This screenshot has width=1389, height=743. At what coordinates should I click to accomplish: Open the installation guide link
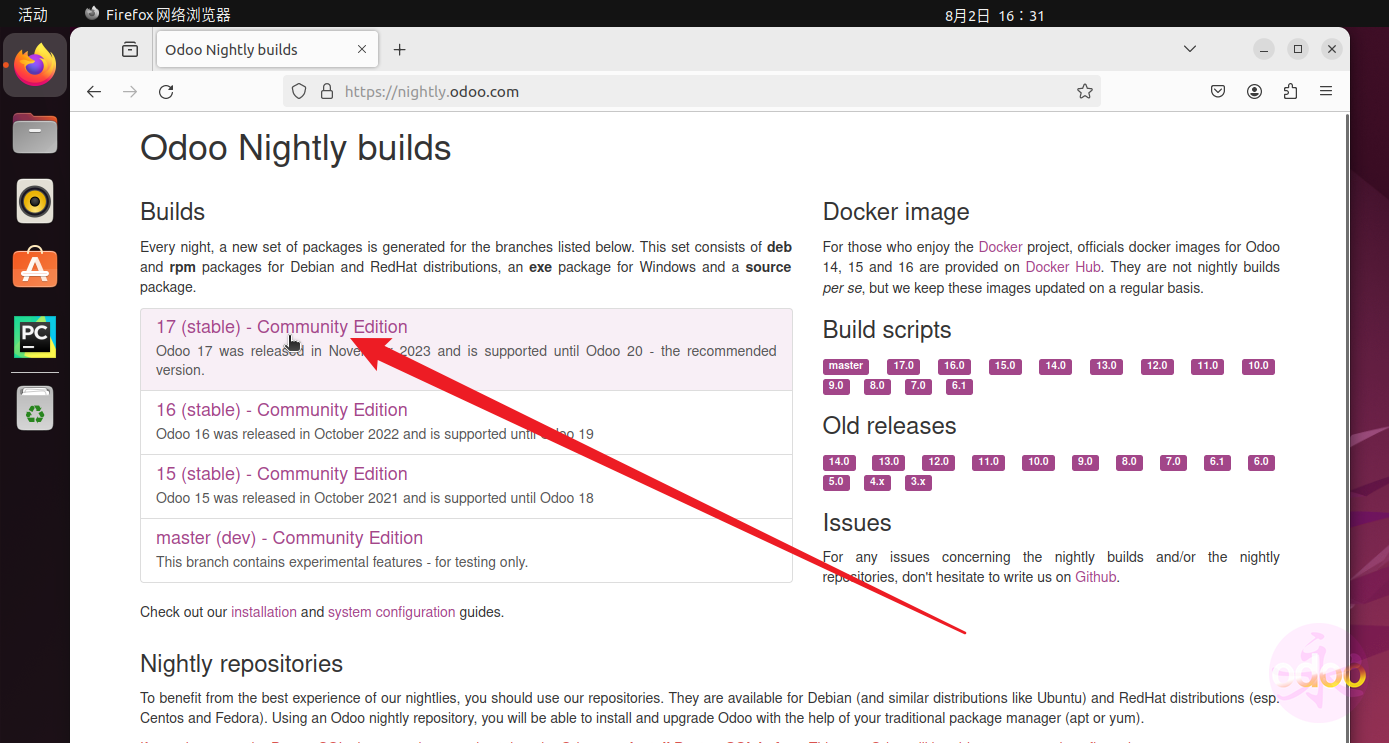[264, 612]
